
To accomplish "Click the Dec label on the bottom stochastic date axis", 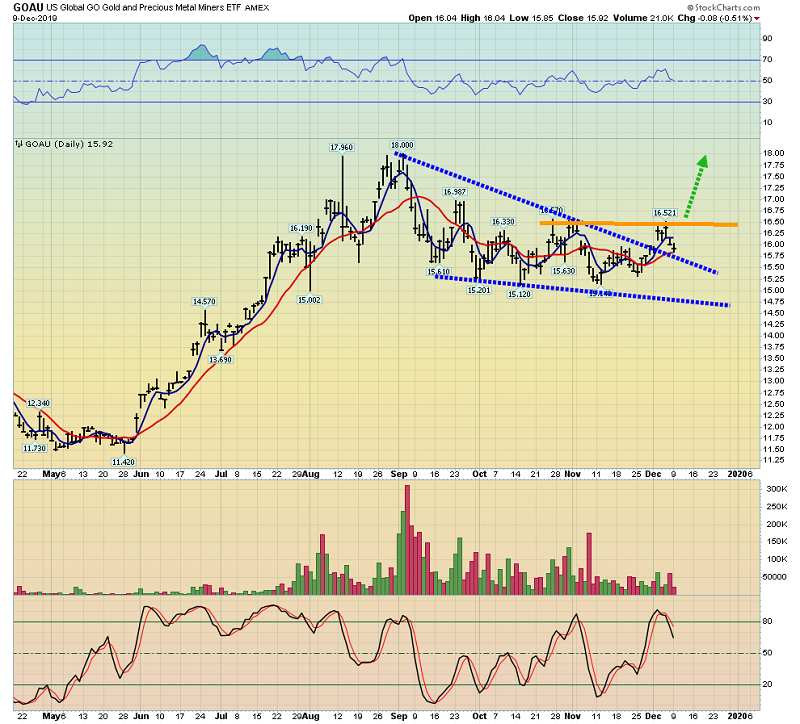I will tap(653, 716).
